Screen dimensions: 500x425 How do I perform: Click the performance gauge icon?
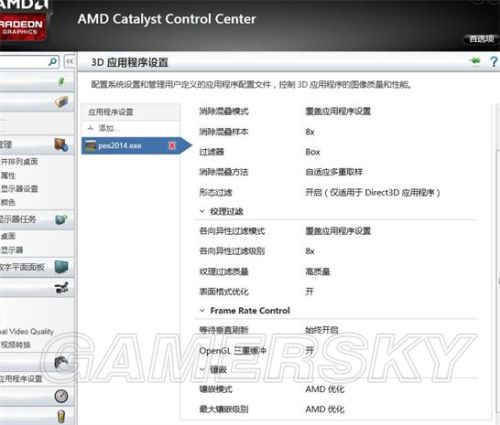(61, 396)
